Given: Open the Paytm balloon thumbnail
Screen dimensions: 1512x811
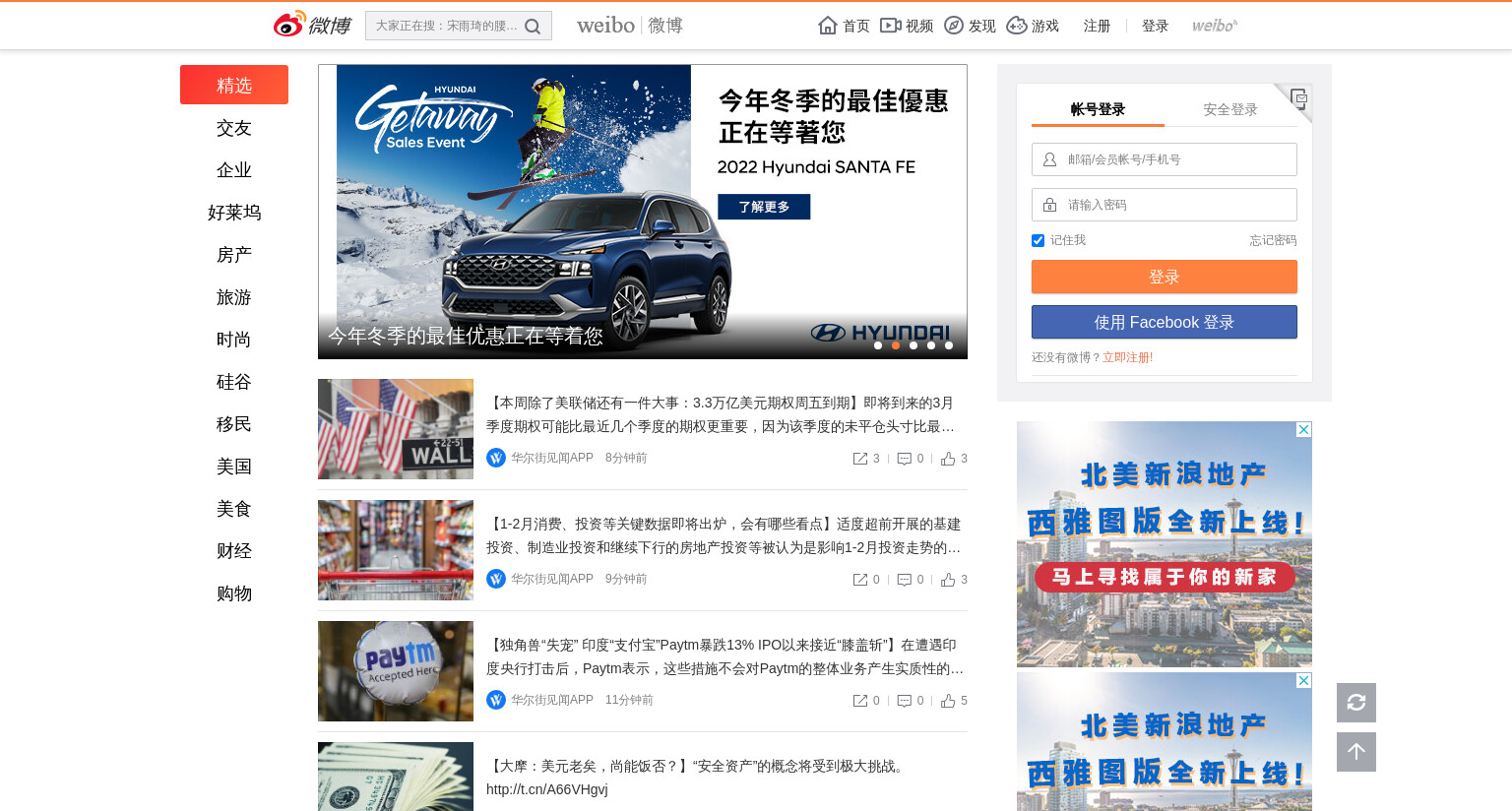Looking at the screenshot, I should coord(396,671).
